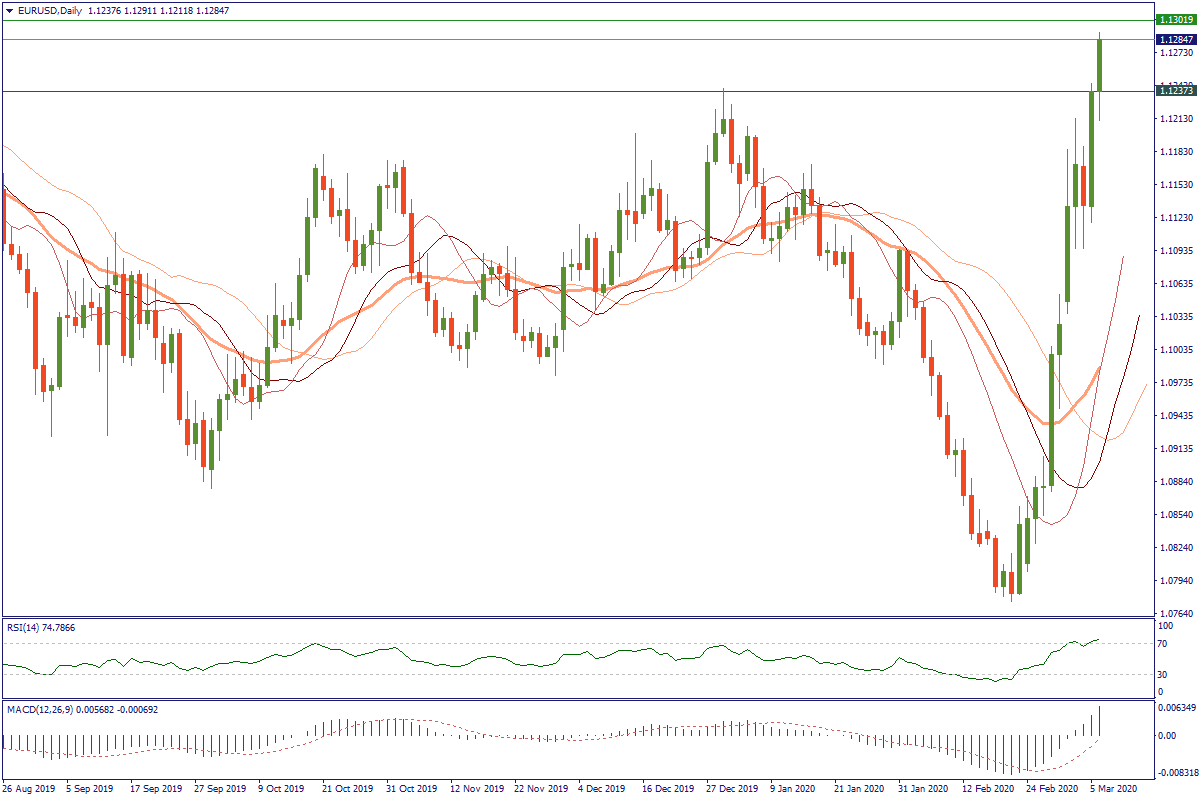
Task: Click the 1.13019 green price level label
Action: [x=1174, y=19]
